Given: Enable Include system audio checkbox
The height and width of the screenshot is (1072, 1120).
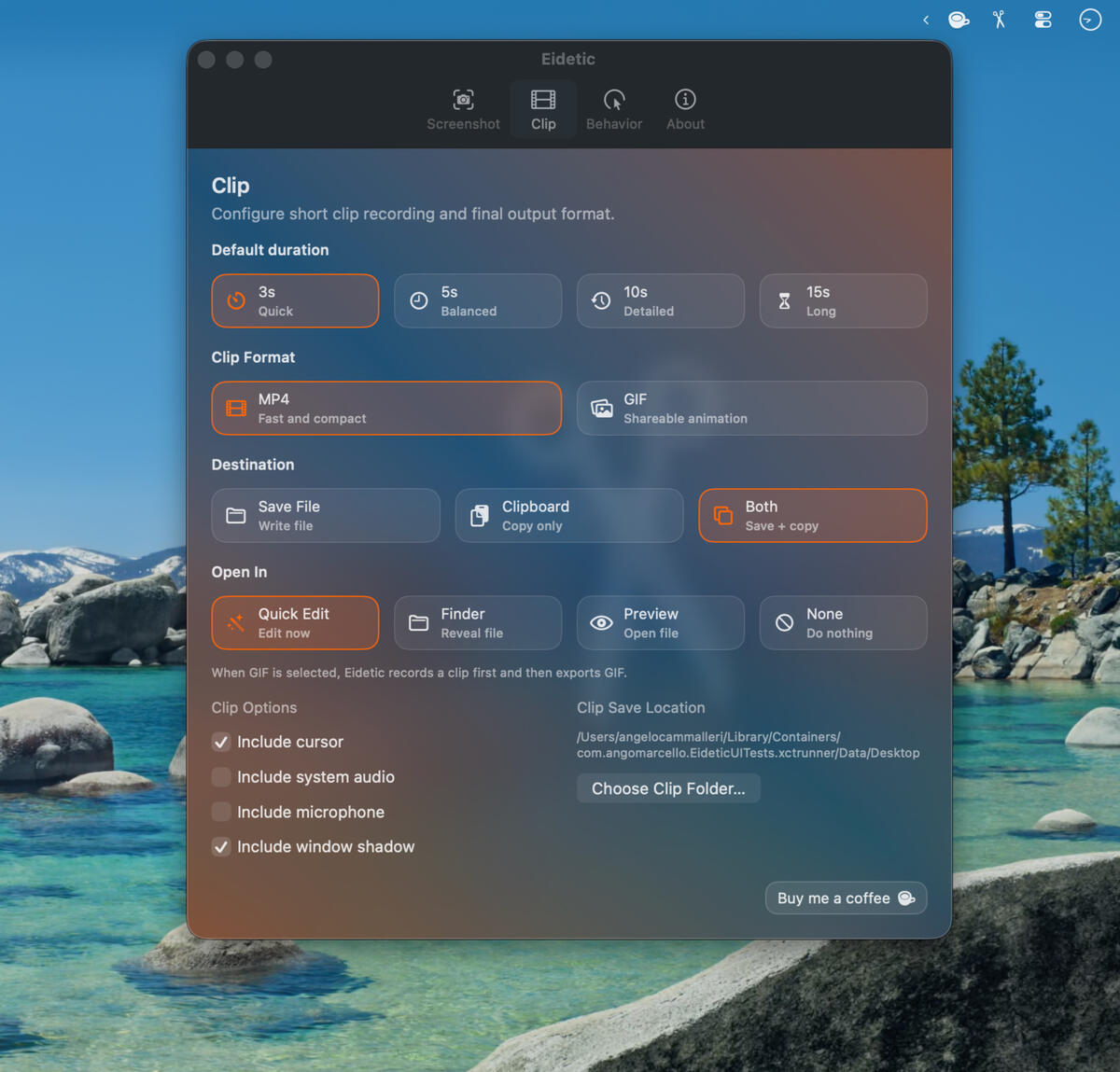Looking at the screenshot, I should [x=221, y=777].
